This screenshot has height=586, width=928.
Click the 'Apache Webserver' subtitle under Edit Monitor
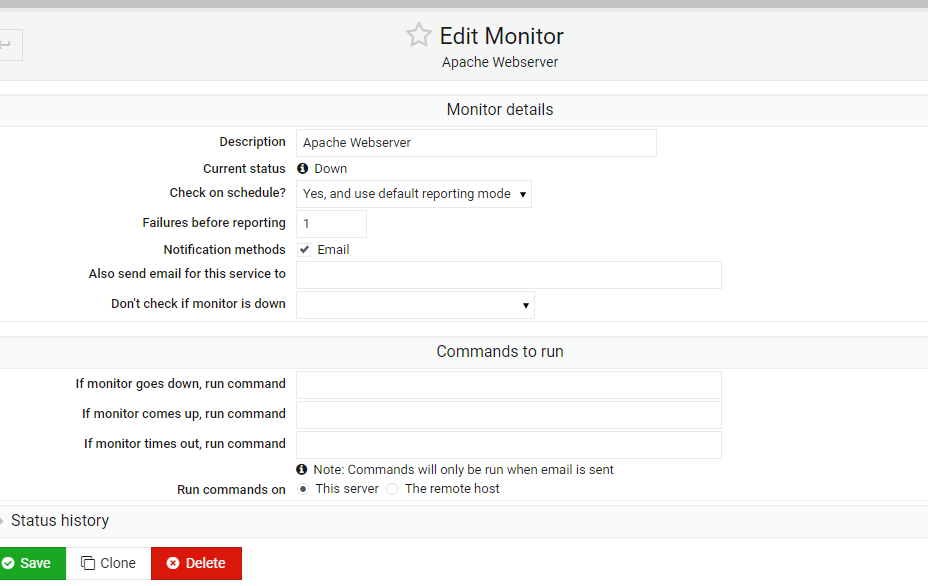pyautogui.click(x=500, y=62)
